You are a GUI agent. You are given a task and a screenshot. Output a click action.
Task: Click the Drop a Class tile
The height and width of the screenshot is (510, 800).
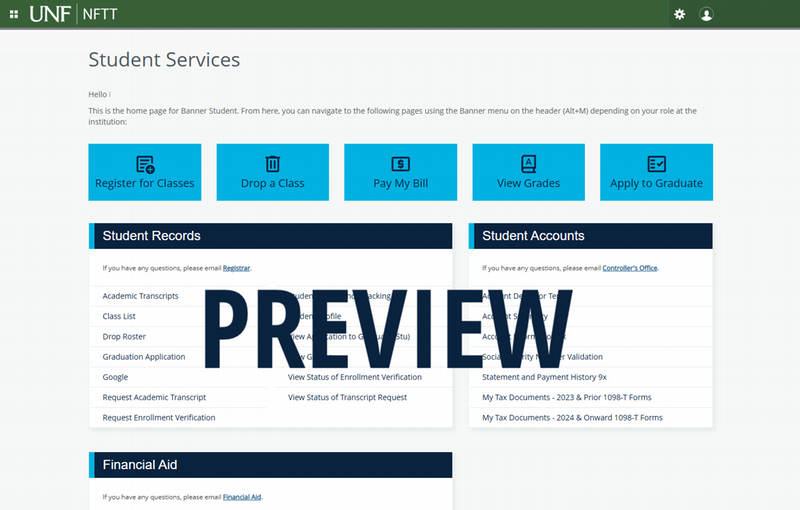click(273, 172)
